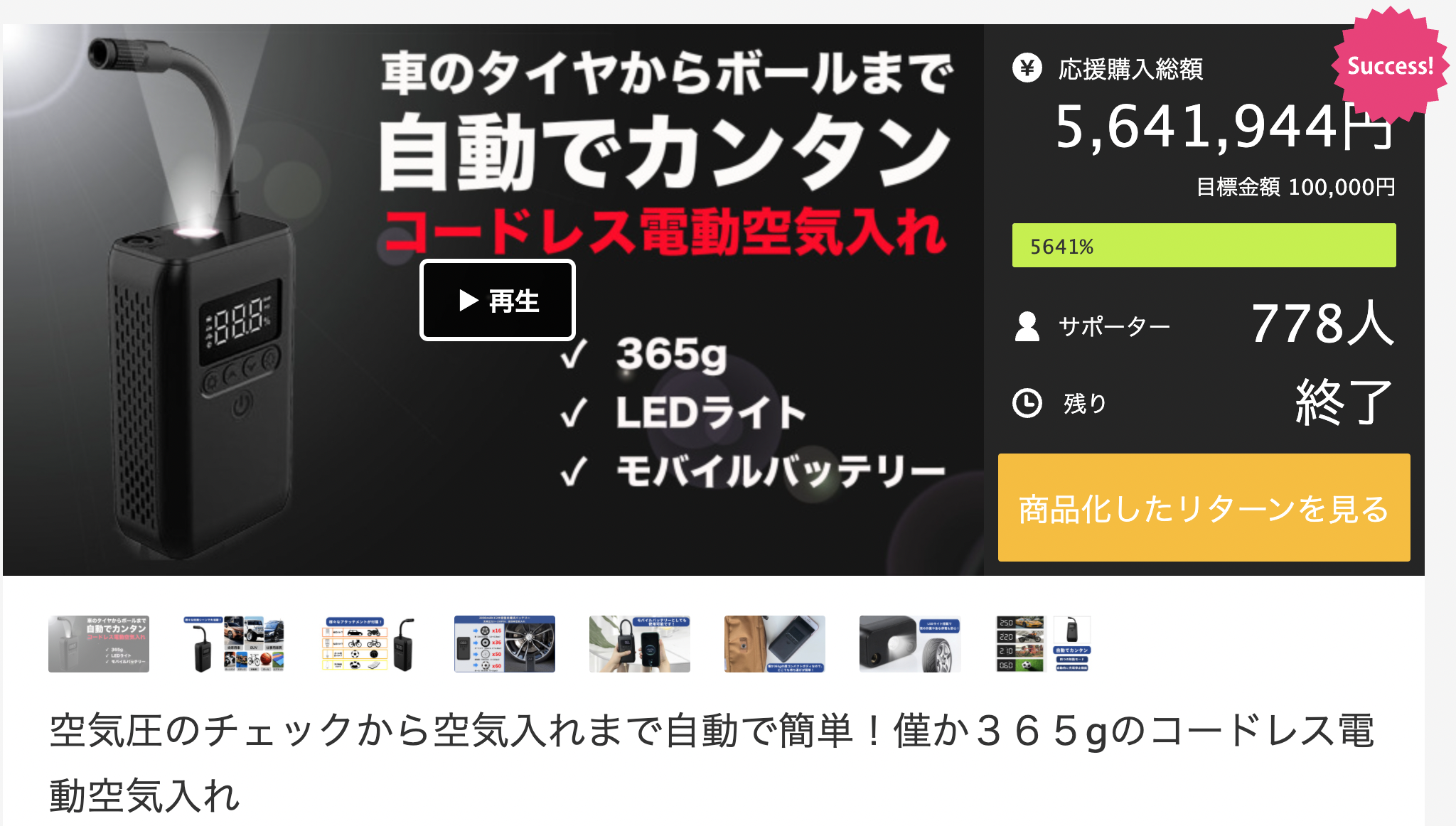Click the 778人 supporter count
Image resolution: width=1456 pixels, height=826 pixels.
click(x=1322, y=323)
